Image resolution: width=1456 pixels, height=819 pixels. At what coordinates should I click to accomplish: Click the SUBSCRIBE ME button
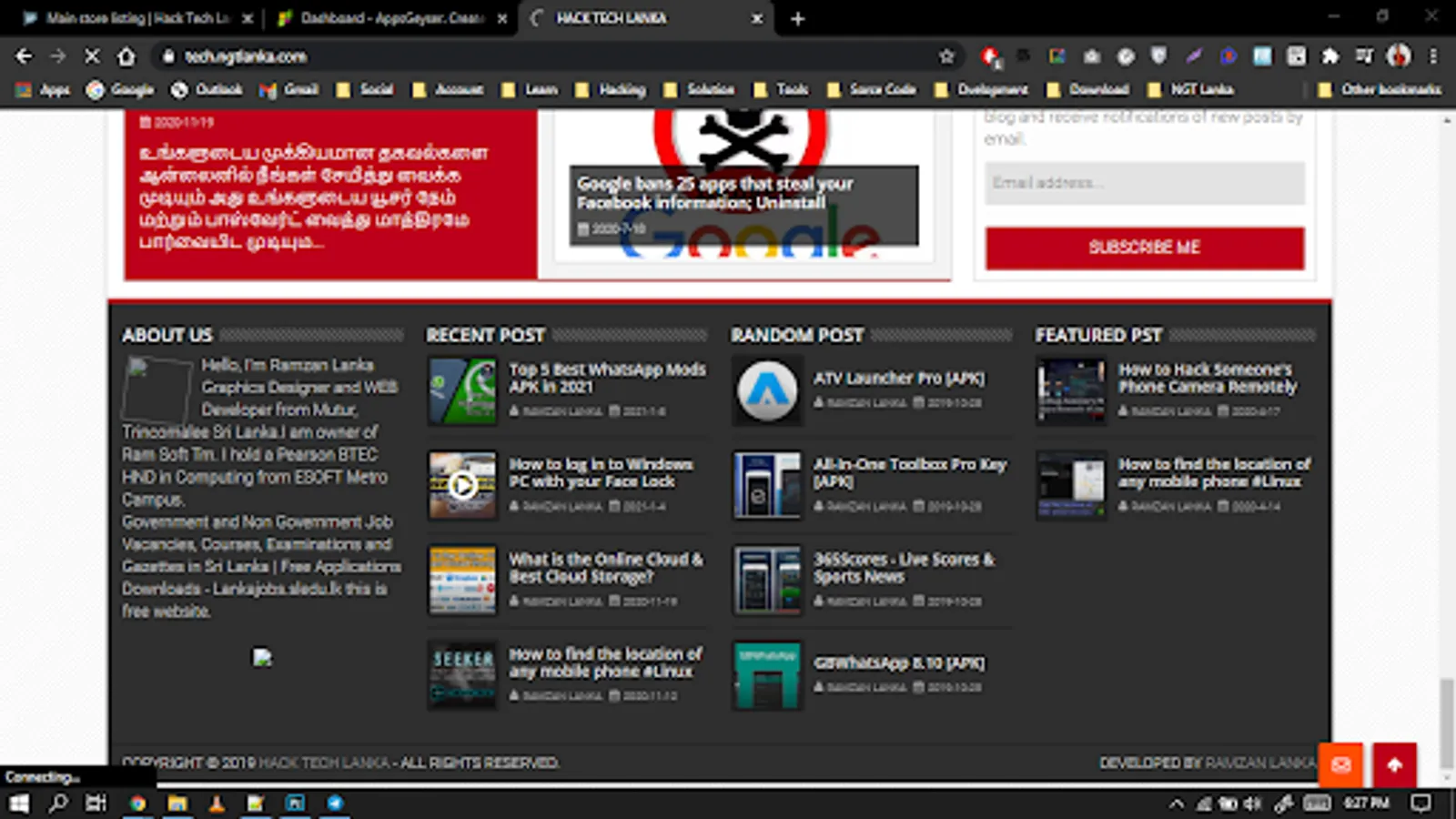1145,248
